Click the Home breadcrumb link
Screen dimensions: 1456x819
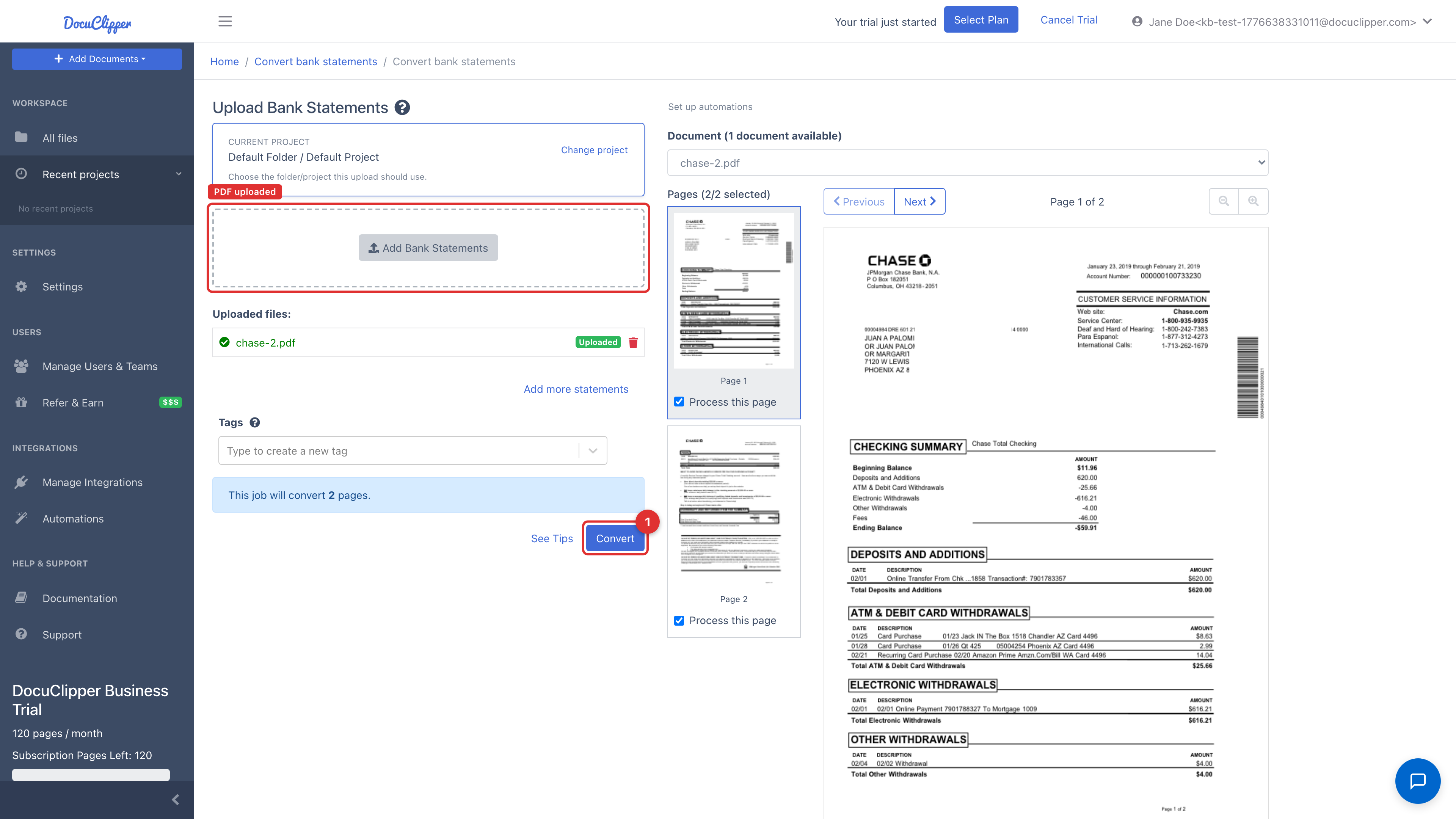(224, 61)
